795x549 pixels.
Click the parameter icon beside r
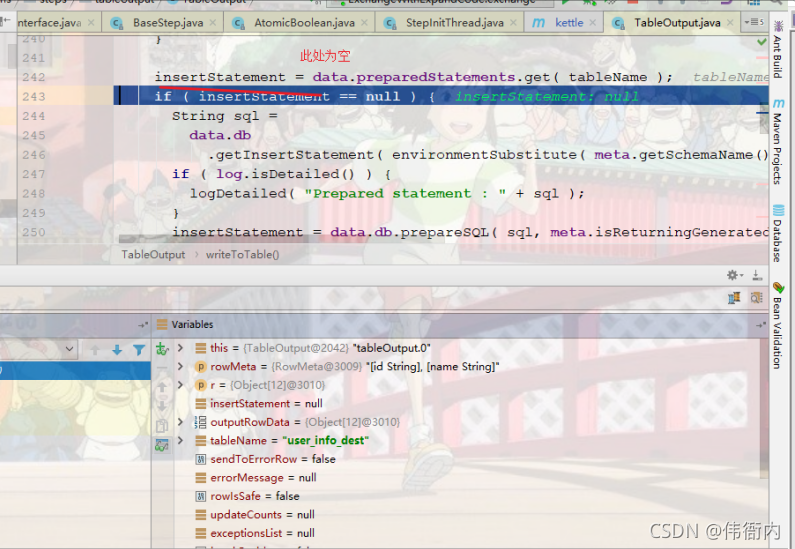201,385
